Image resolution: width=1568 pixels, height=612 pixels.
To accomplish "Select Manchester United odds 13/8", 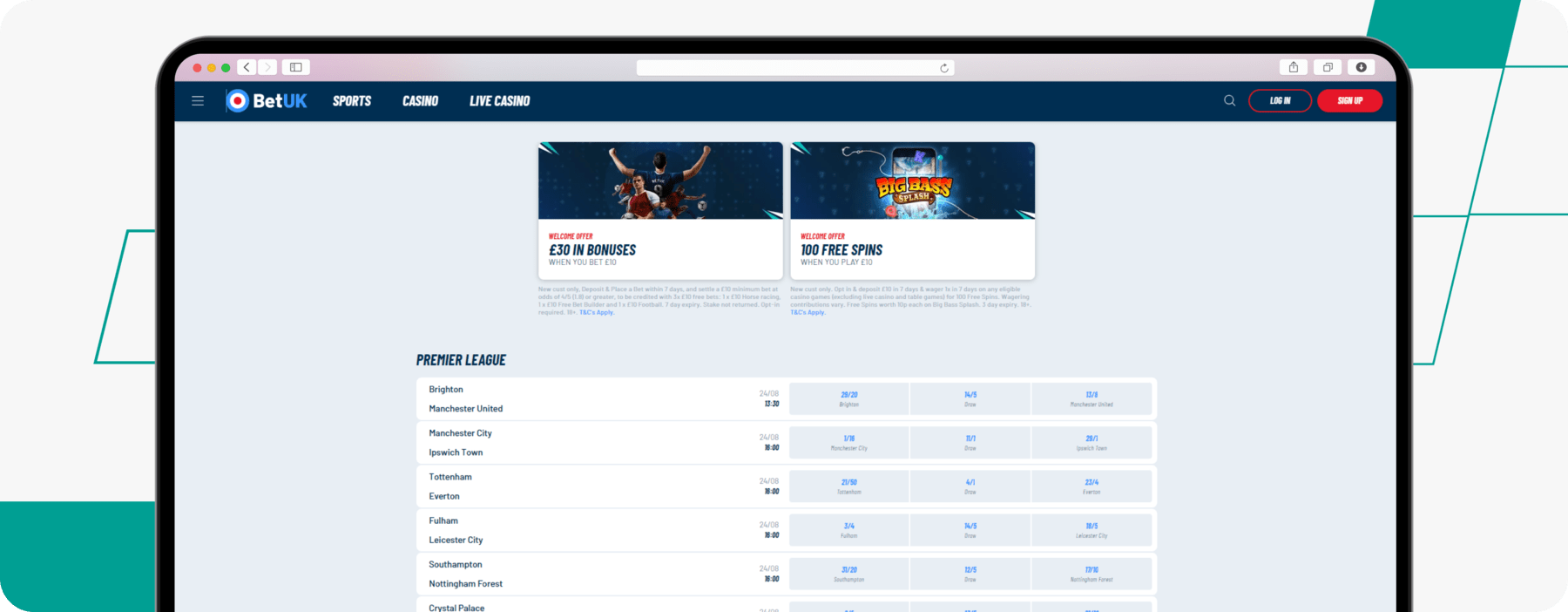I will (x=1092, y=399).
